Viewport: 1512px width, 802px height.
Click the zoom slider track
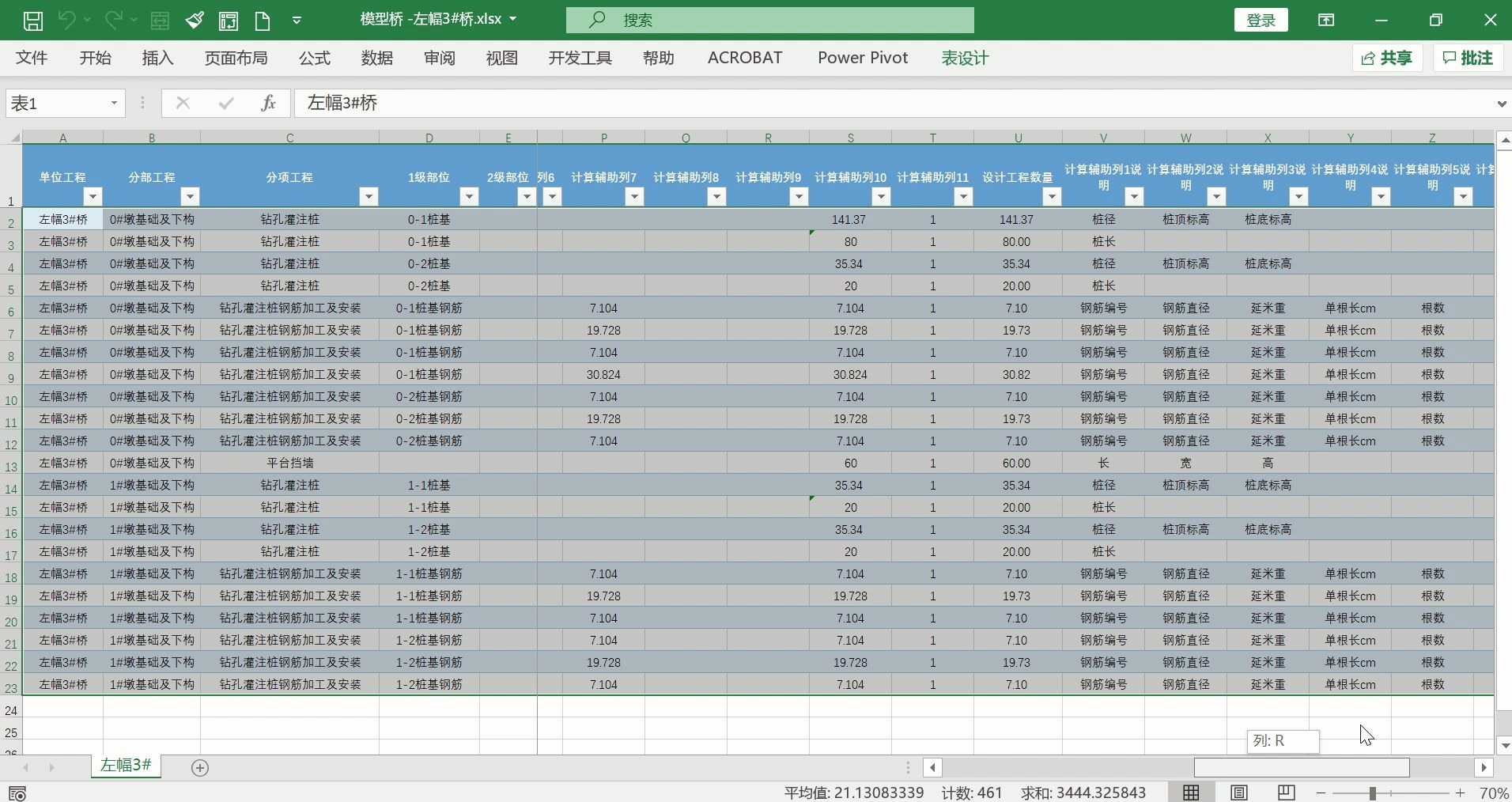pyautogui.click(x=1390, y=793)
